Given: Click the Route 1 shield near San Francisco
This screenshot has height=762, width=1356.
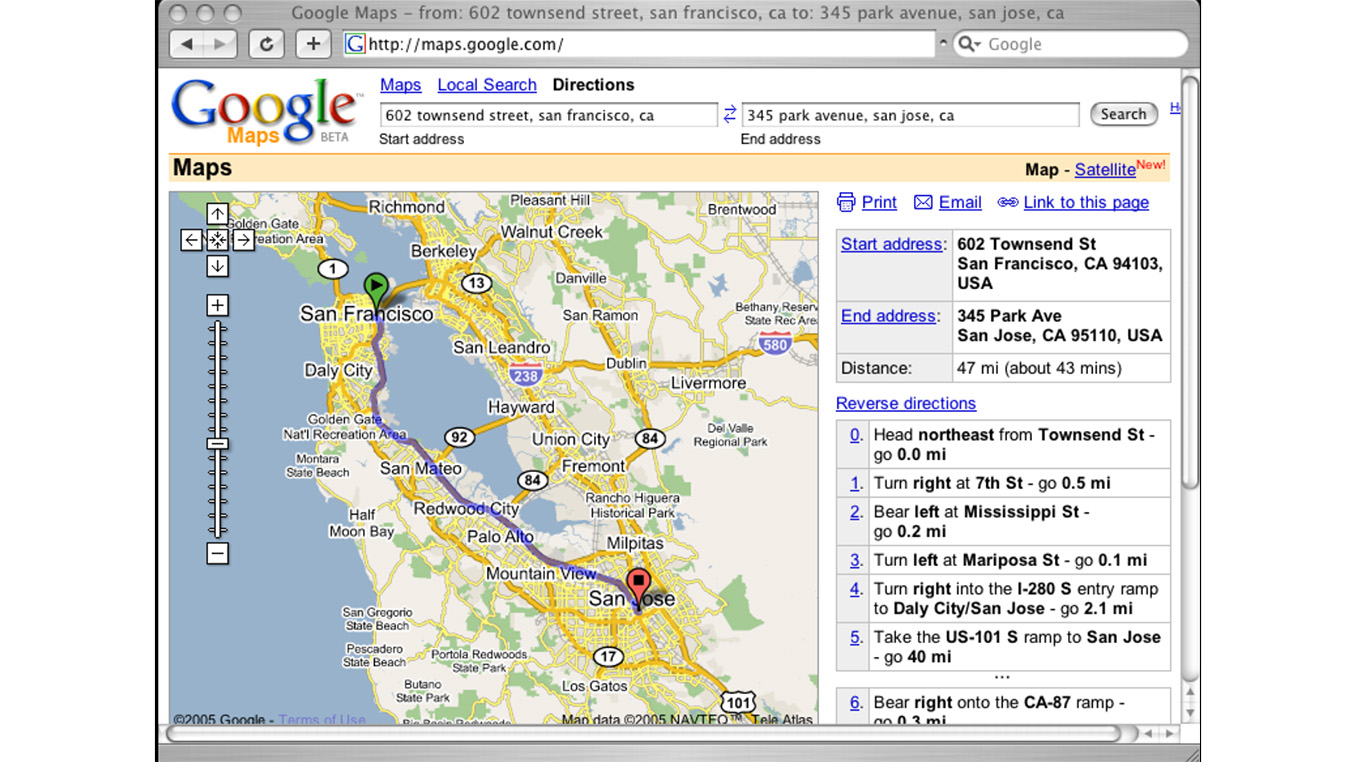Looking at the screenshot, I should [333, 268].
